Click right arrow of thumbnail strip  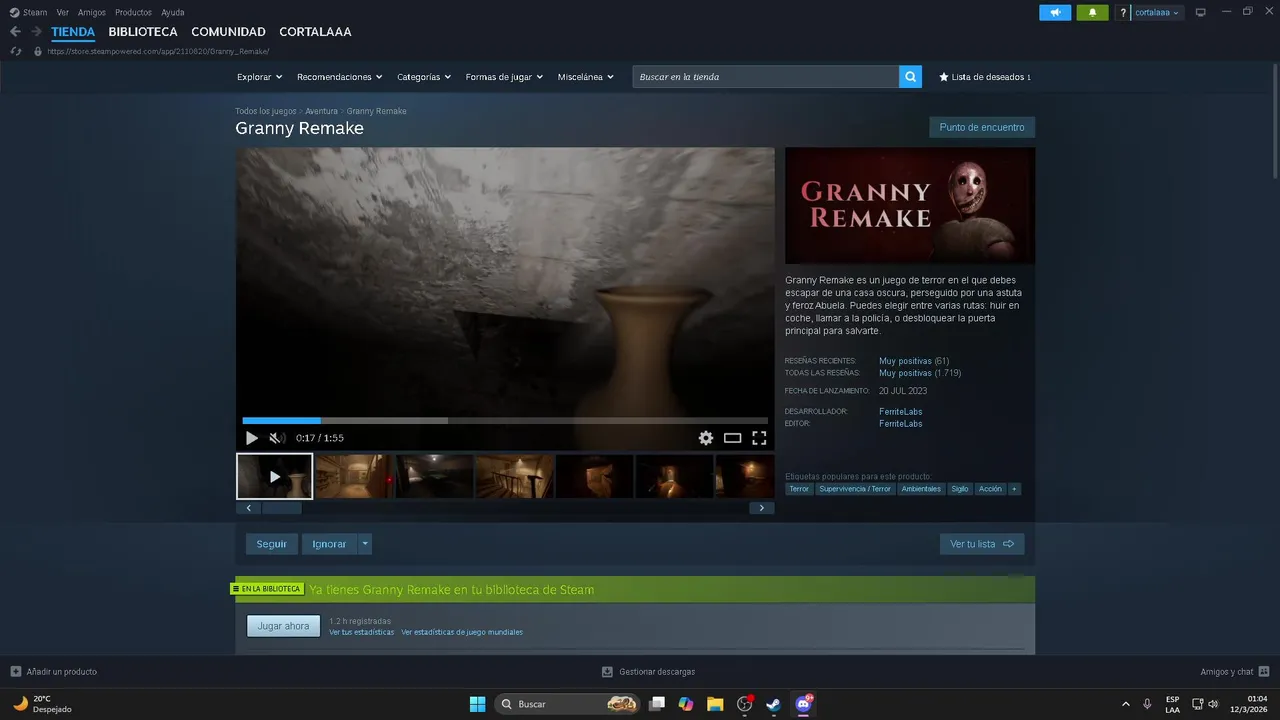click(x=762, y=508)
